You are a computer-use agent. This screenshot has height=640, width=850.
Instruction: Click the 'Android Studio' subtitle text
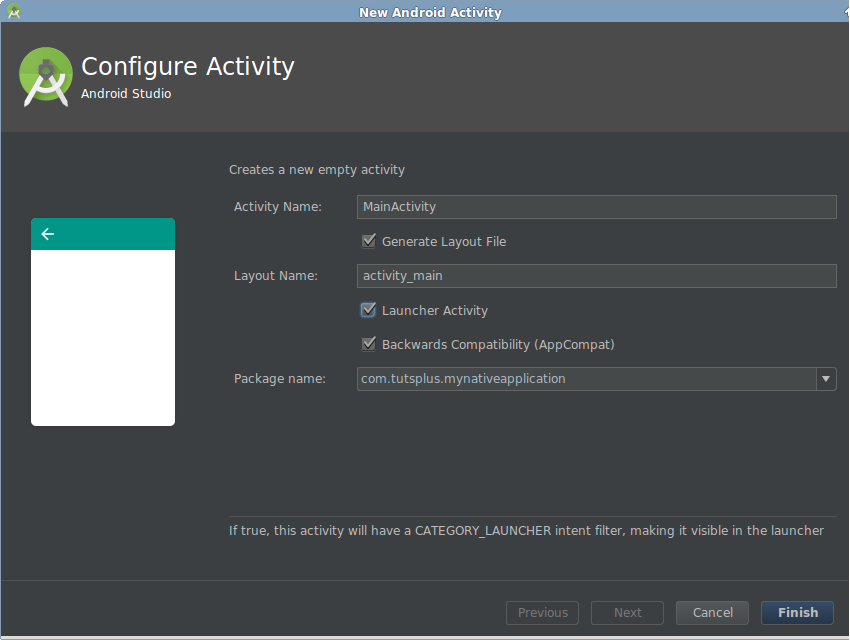[x=126, y=94]
